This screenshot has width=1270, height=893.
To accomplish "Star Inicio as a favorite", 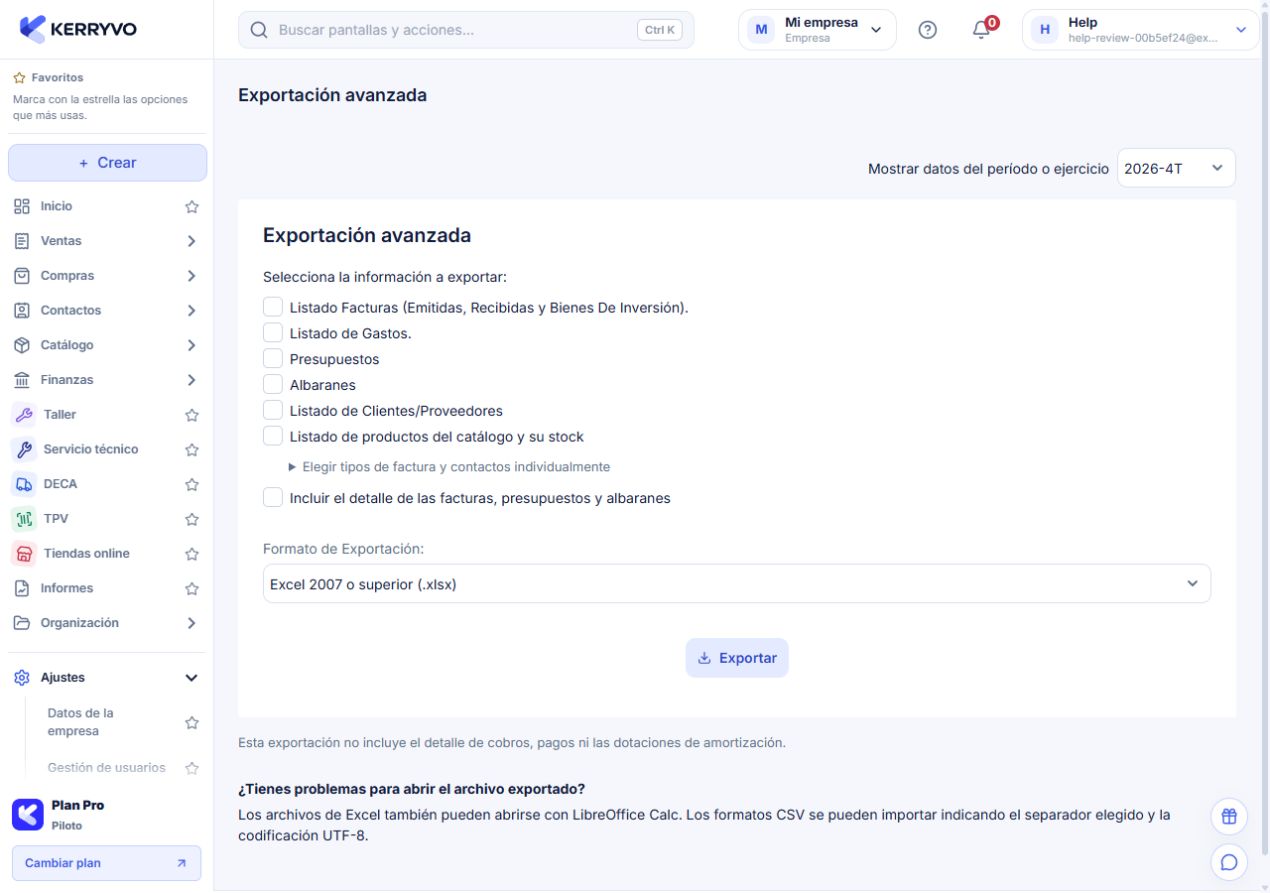I will [x=192, y=207].
